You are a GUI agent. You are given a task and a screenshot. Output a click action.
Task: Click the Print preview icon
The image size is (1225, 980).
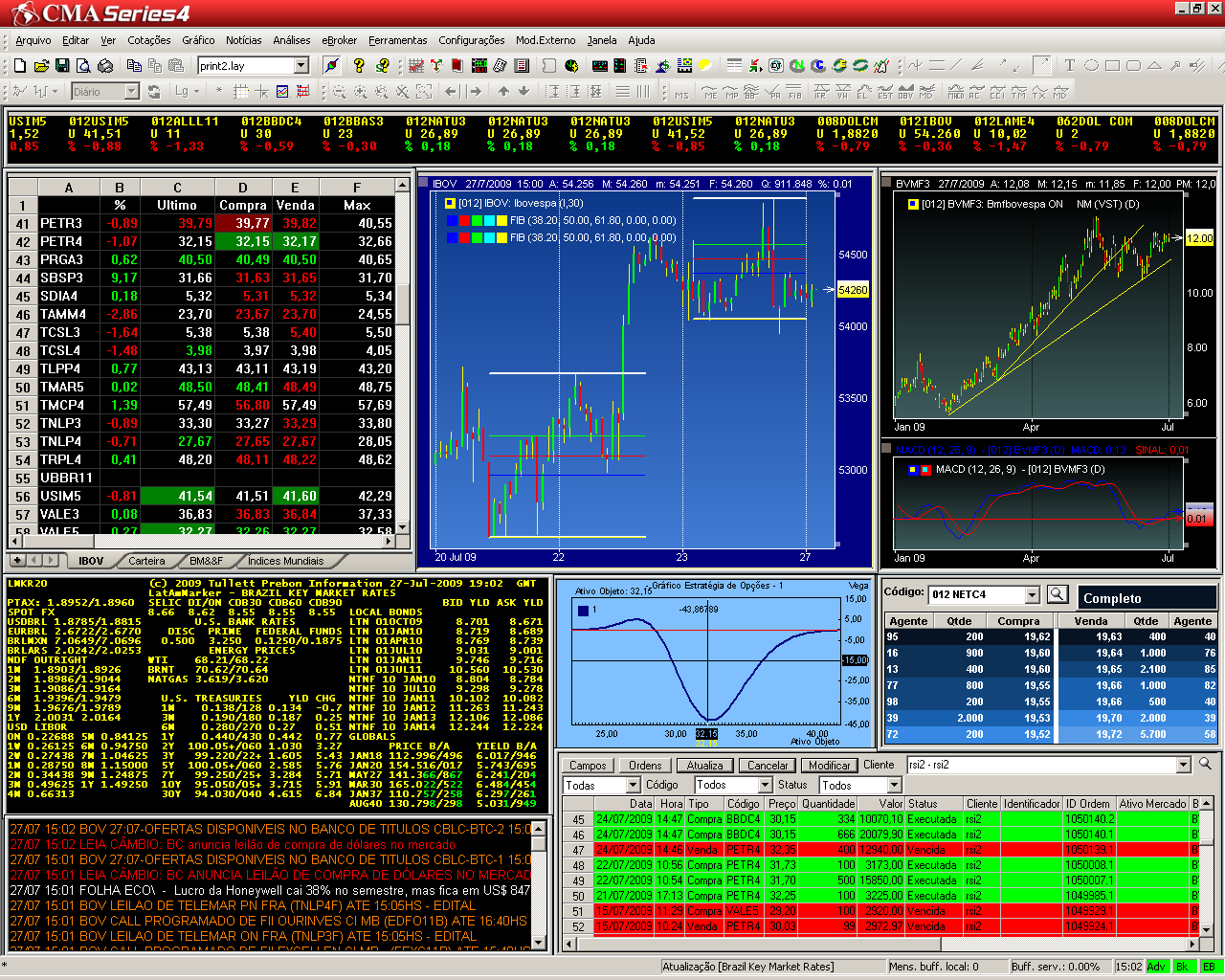coord(83,66)
